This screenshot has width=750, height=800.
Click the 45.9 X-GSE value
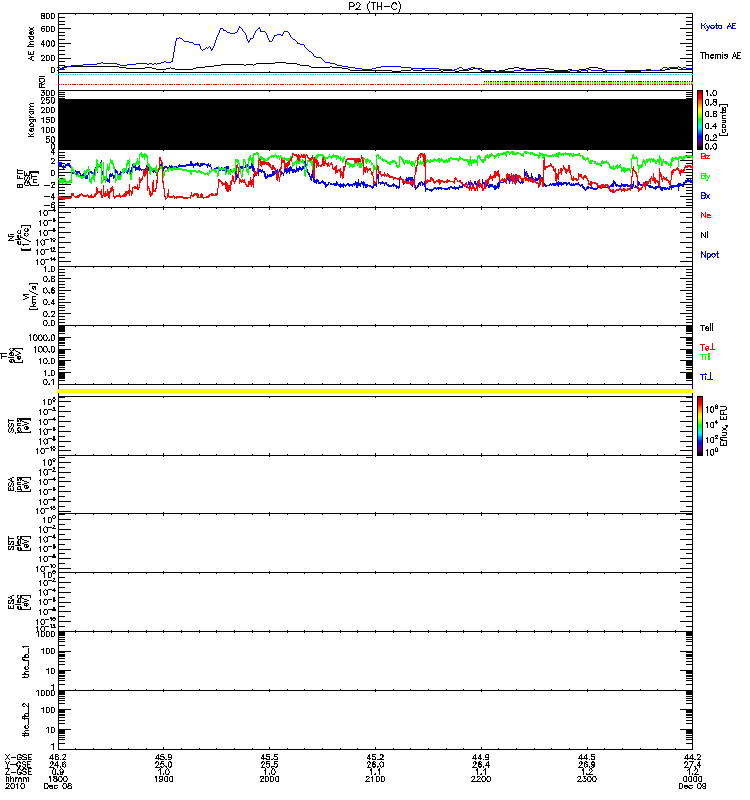pos(163,758)
